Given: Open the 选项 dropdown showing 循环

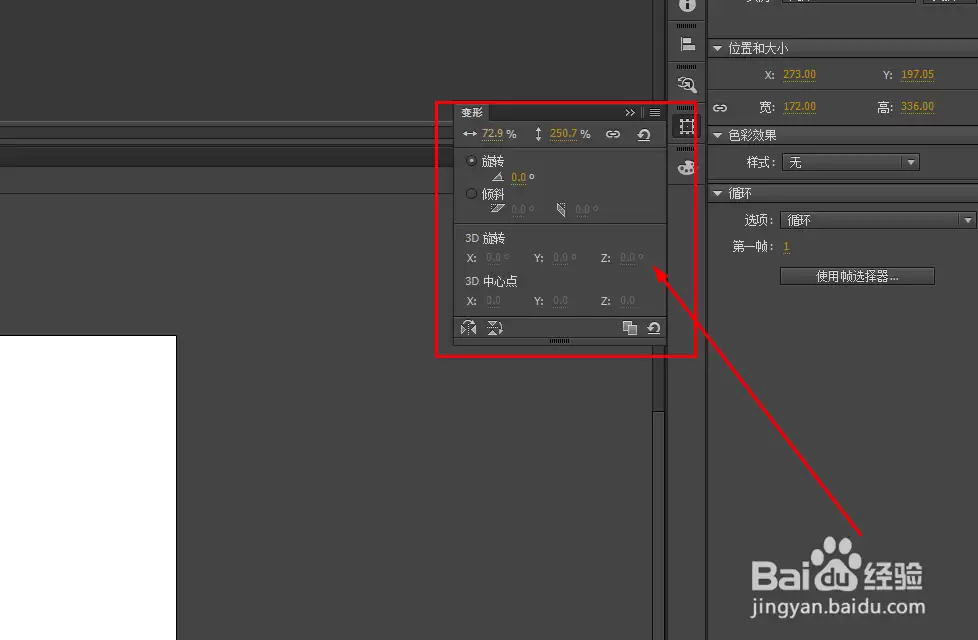Looking at the screenshot, I should click(x=878, y=220).
